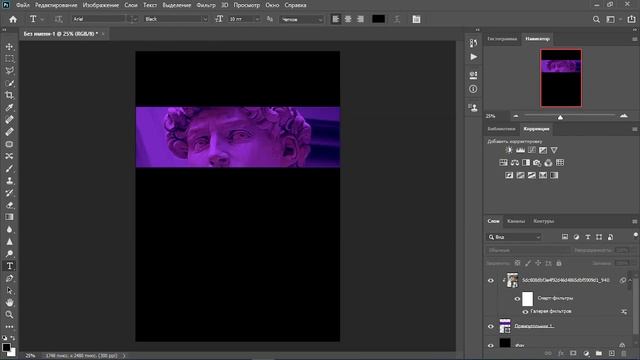Select the Hand tool
Screen dimensions: 640x360
pos(9,302)
